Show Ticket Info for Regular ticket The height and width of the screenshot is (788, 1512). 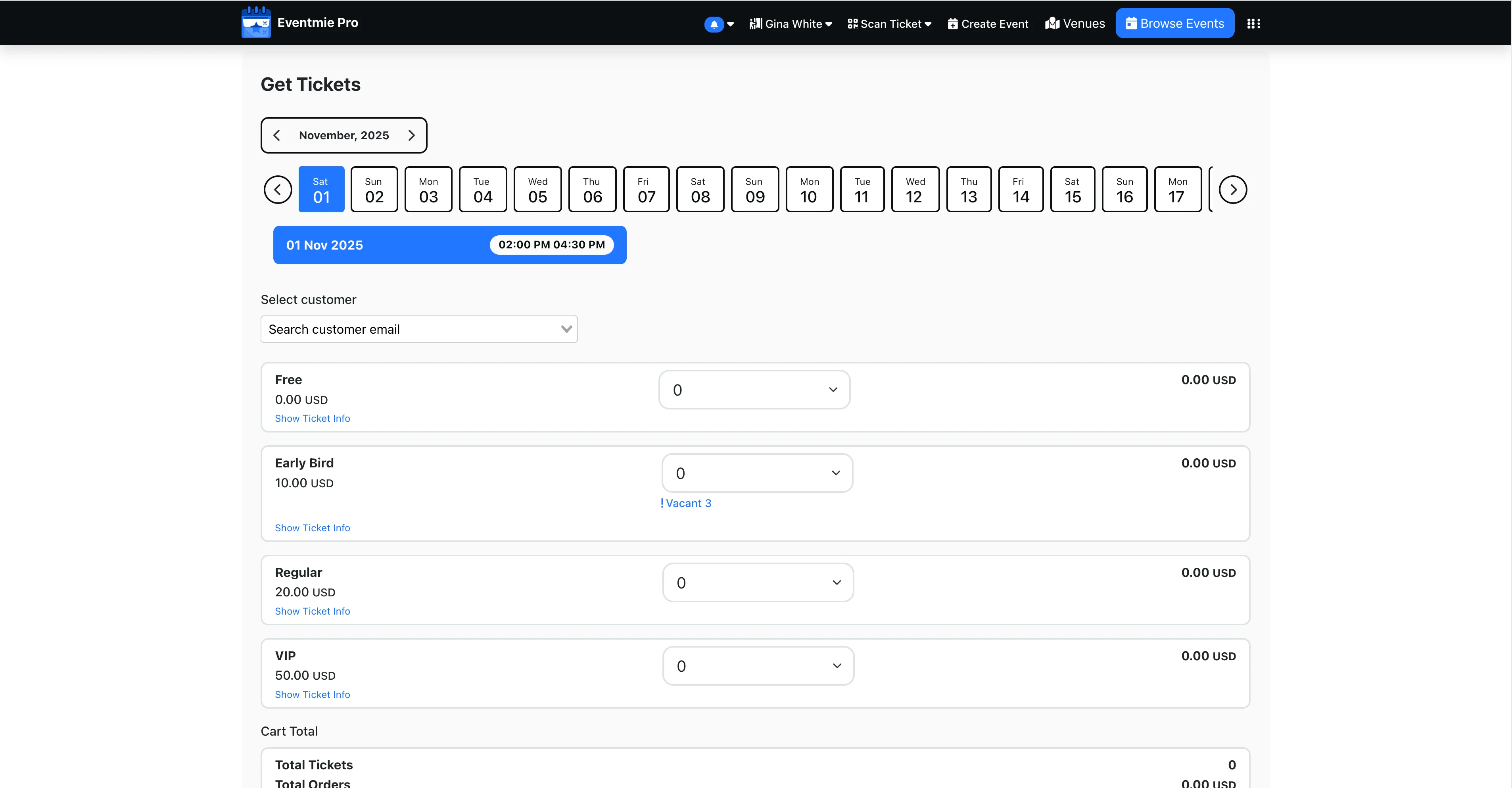(312, 611)
